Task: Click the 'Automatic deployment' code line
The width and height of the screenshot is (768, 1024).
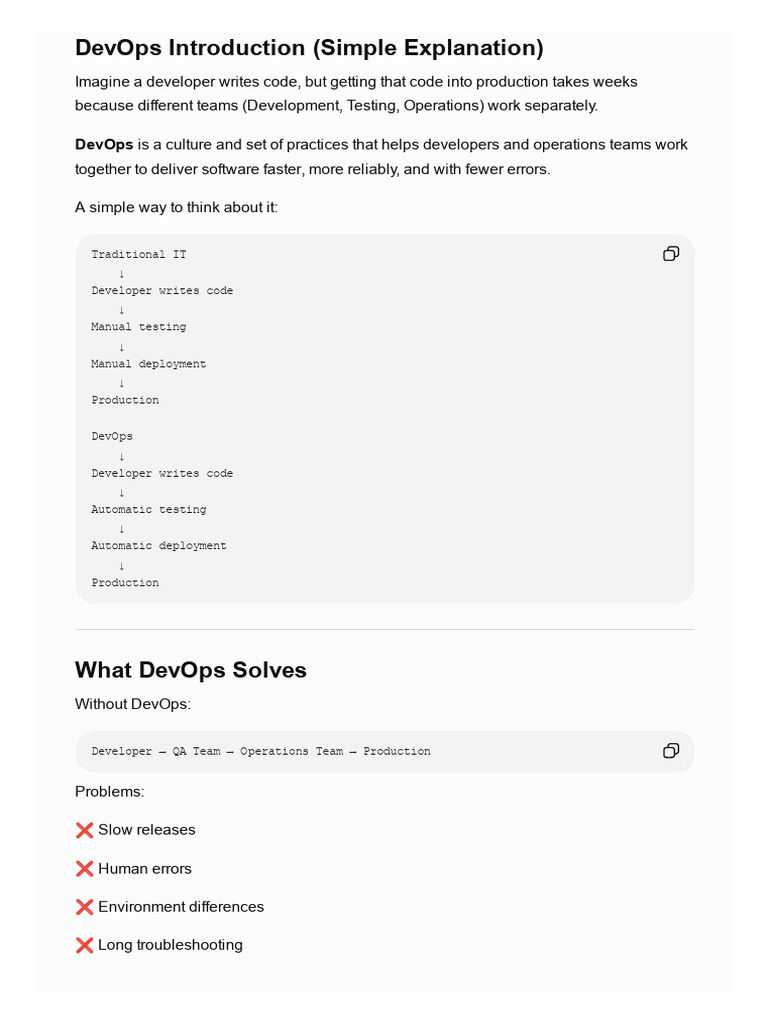Action: click(x=159, y=545)
